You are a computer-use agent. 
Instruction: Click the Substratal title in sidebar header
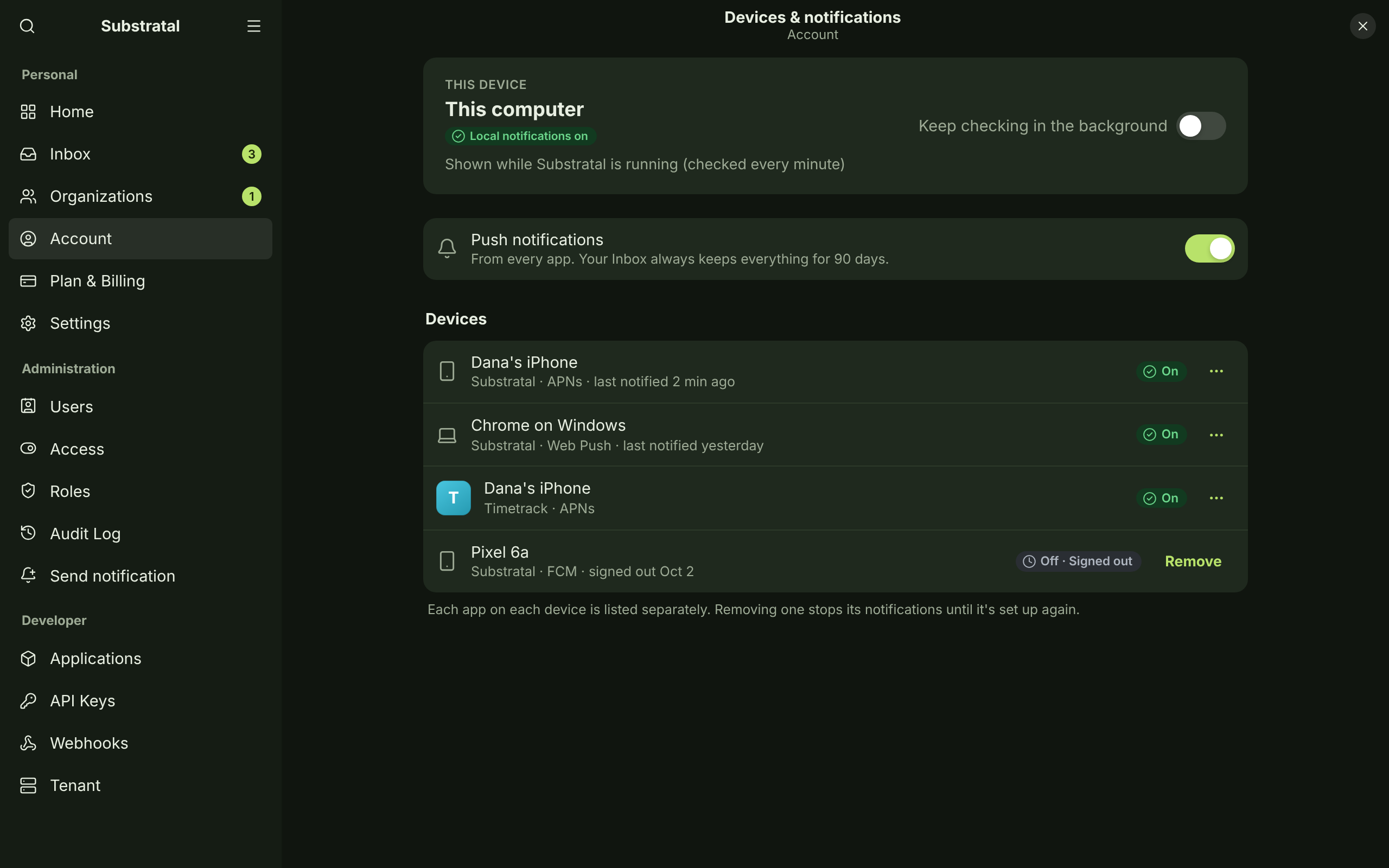coord(141,26)
